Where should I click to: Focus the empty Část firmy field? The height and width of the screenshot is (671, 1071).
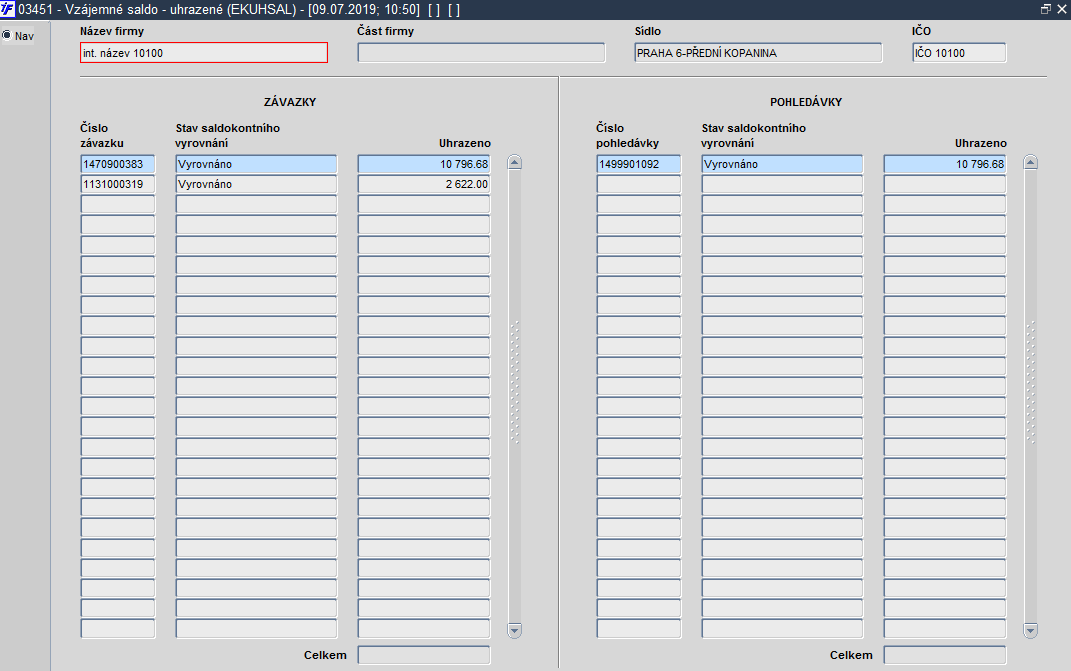click(x=481, y=53)
